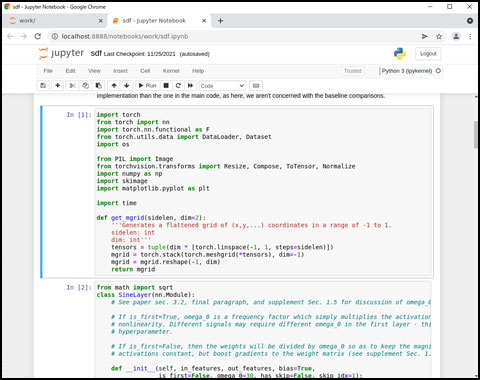This screenshot has width=480, height=380.
Task: Click the kernel idle circle indicator
Action: 438,71
